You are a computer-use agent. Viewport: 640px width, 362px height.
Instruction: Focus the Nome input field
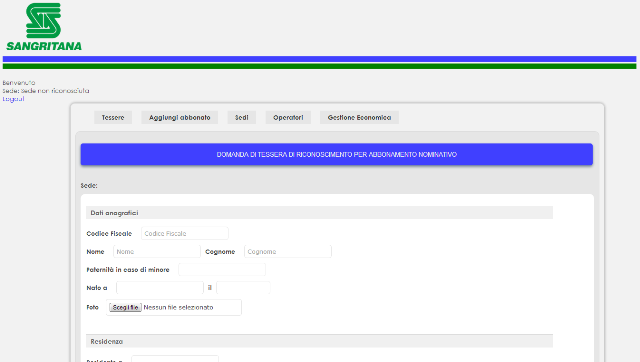click(157, 251)
